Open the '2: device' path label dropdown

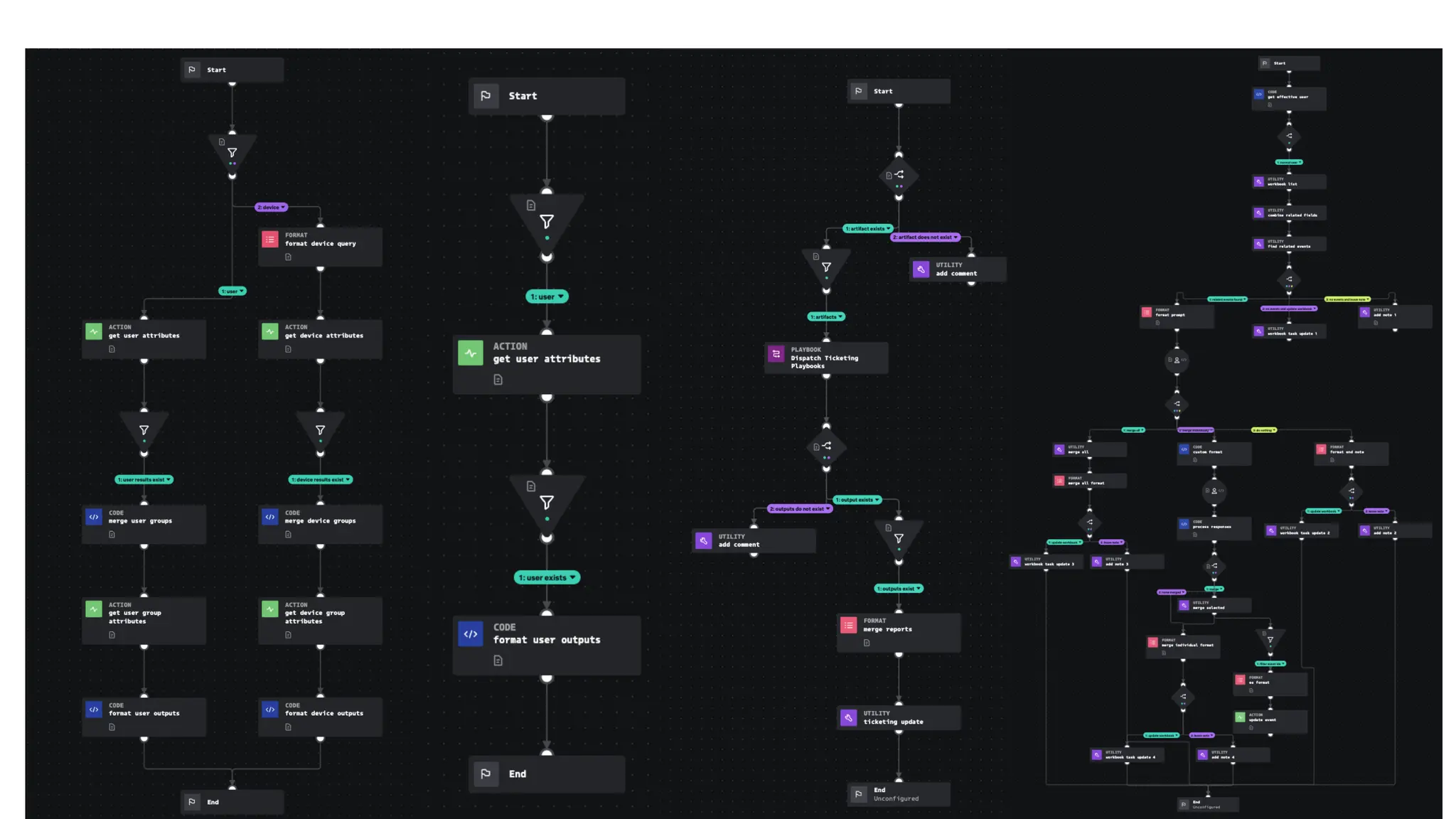(284, 208)
